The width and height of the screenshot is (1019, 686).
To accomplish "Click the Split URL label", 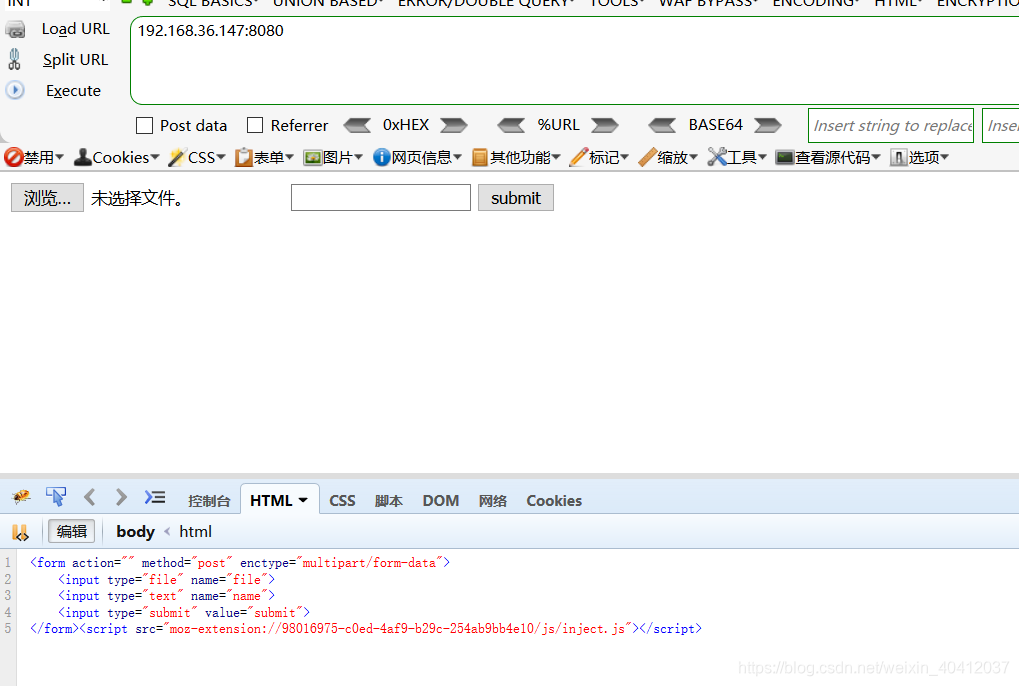I will (x=75, y=60).
